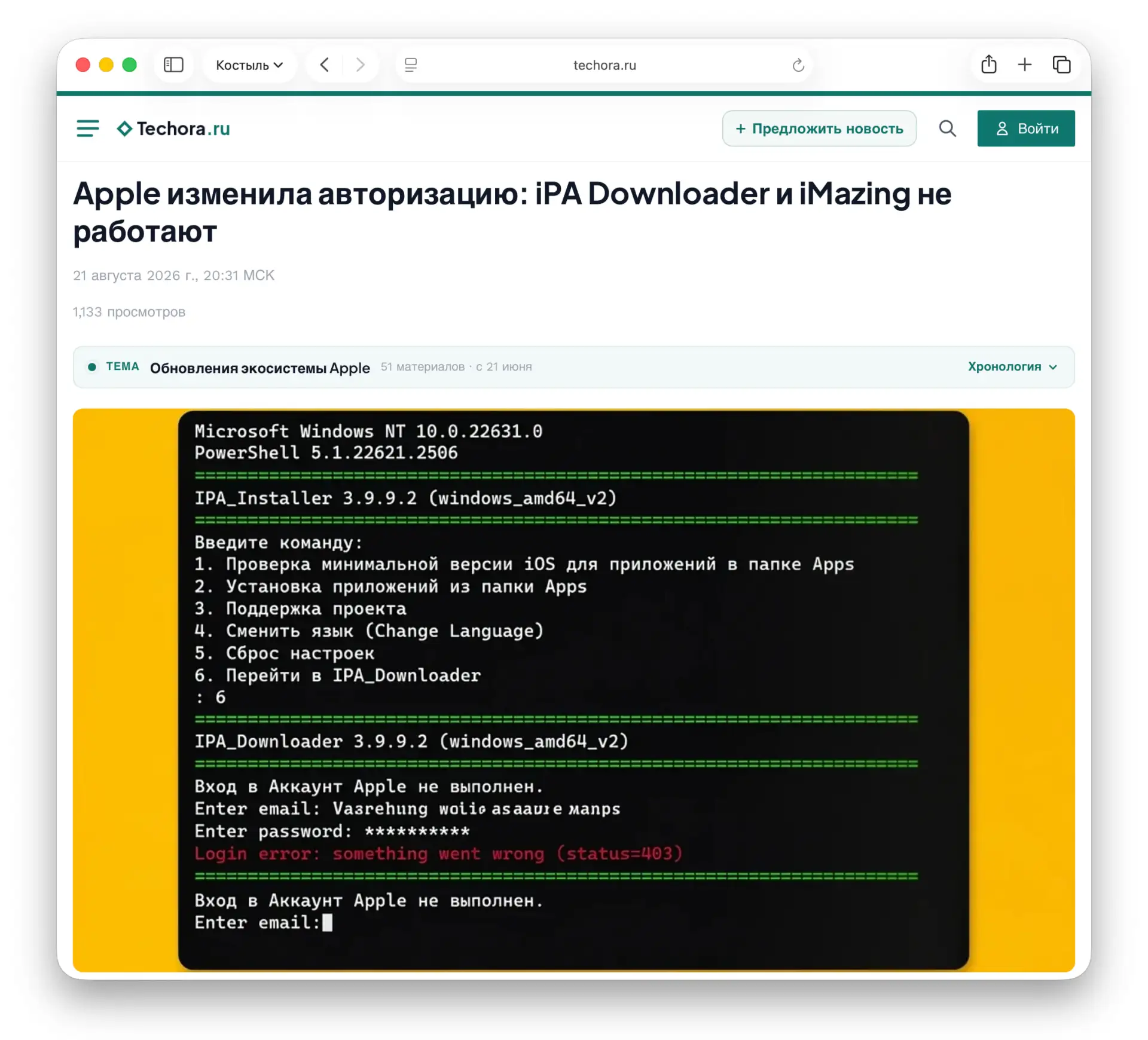Go back to the previous page

coord(325,65)
